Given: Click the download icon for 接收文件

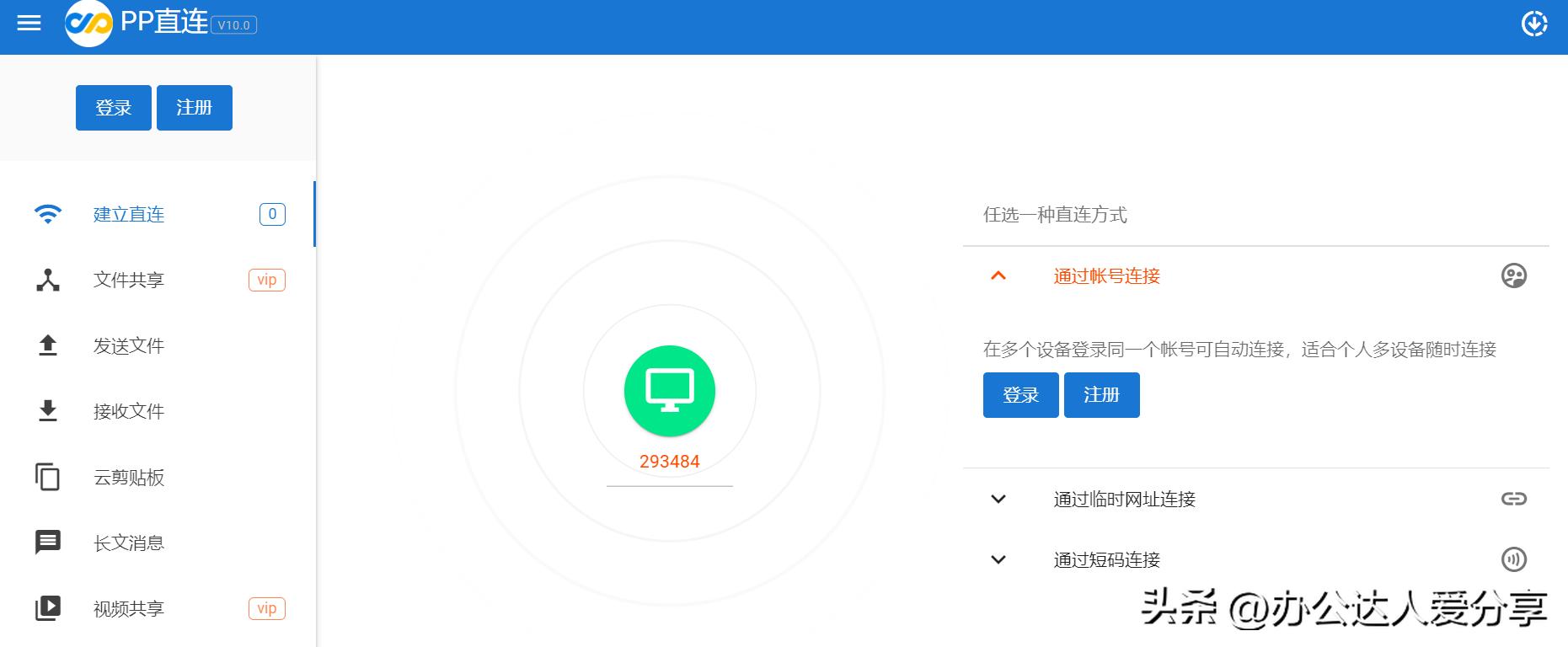Looking at the screenshot, I should point(48,411).
